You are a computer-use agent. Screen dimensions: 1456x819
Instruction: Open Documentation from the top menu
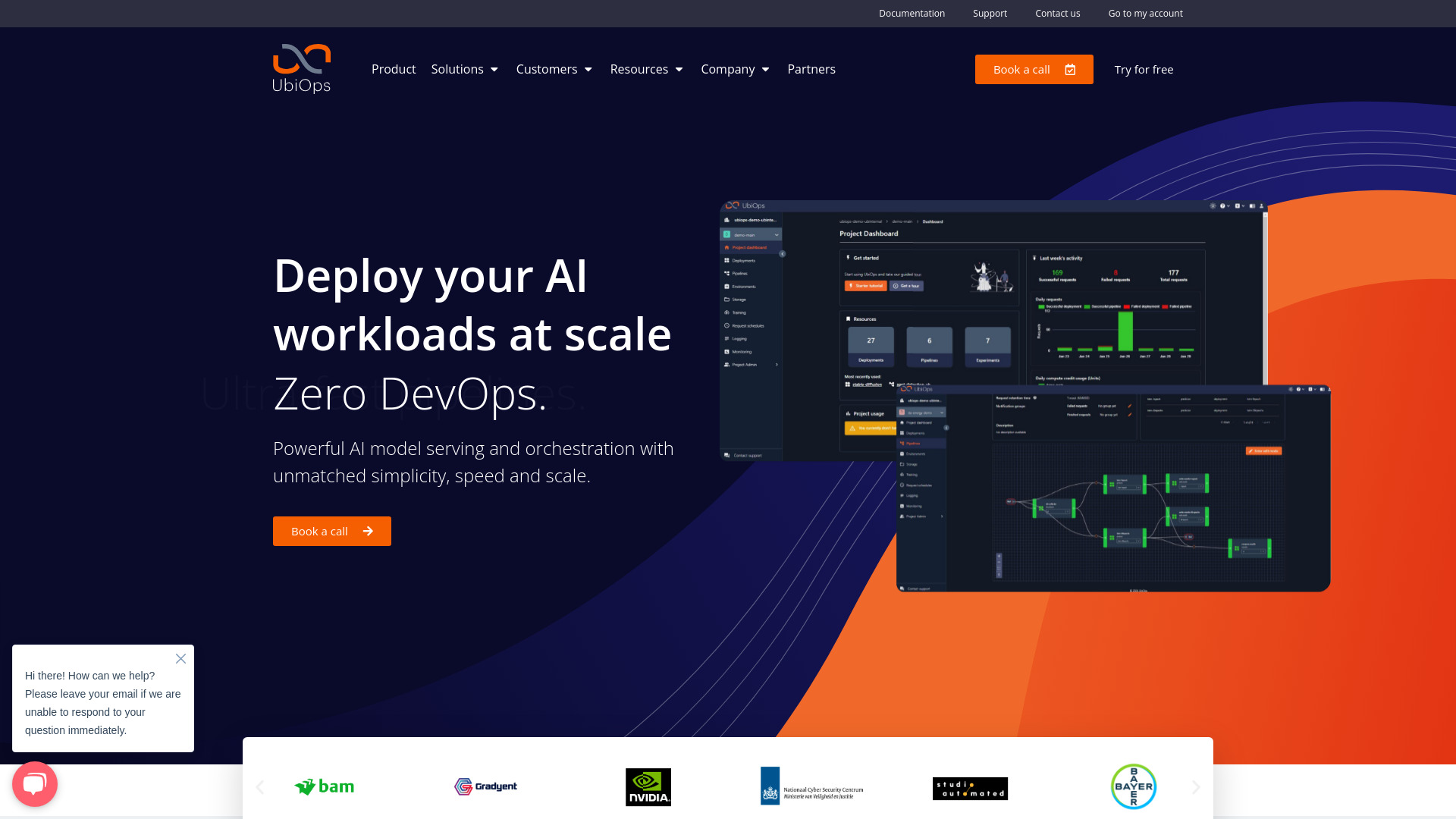[912, 13]
